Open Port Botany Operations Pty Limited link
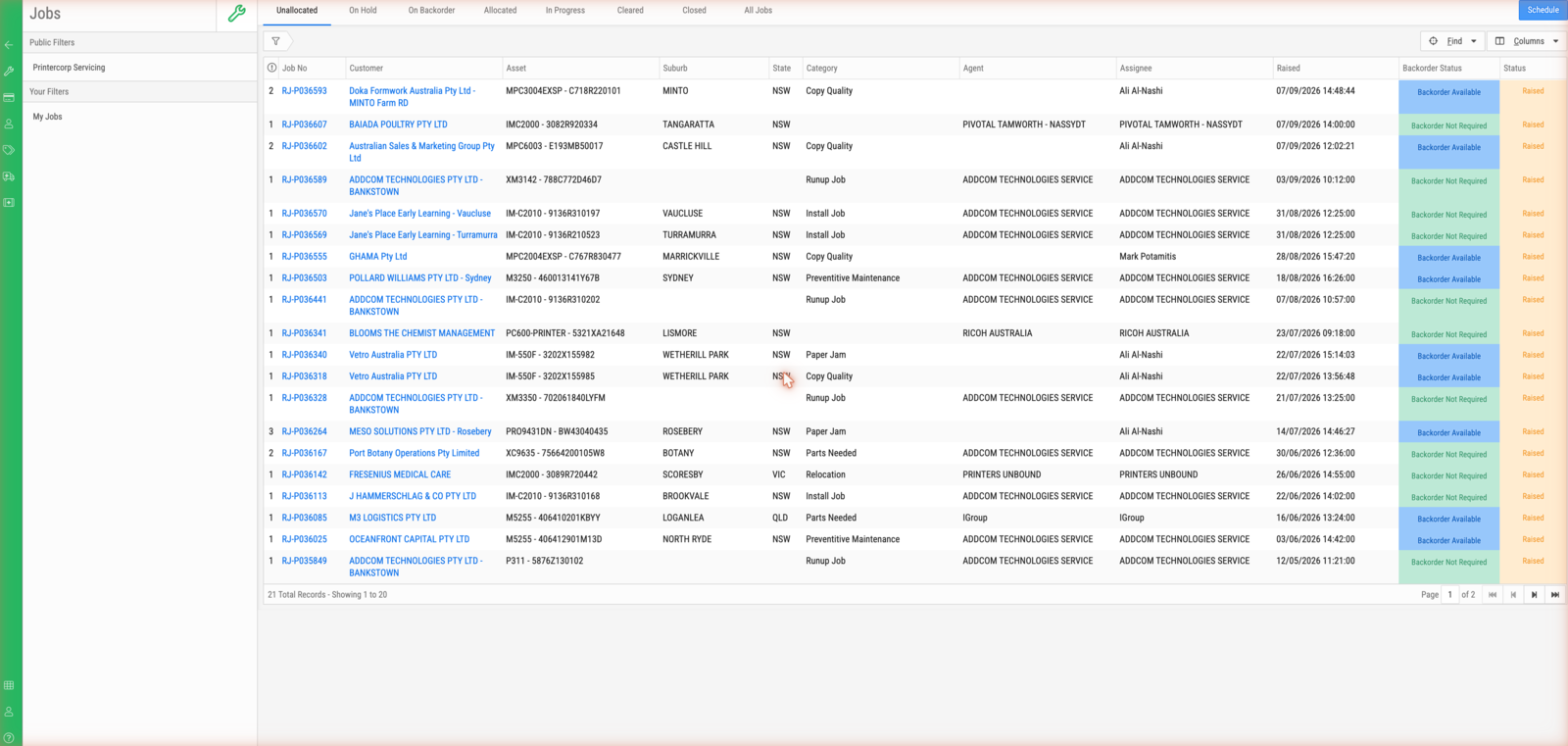This screenshot has height=746, width=1568. (x=414, y=453)
